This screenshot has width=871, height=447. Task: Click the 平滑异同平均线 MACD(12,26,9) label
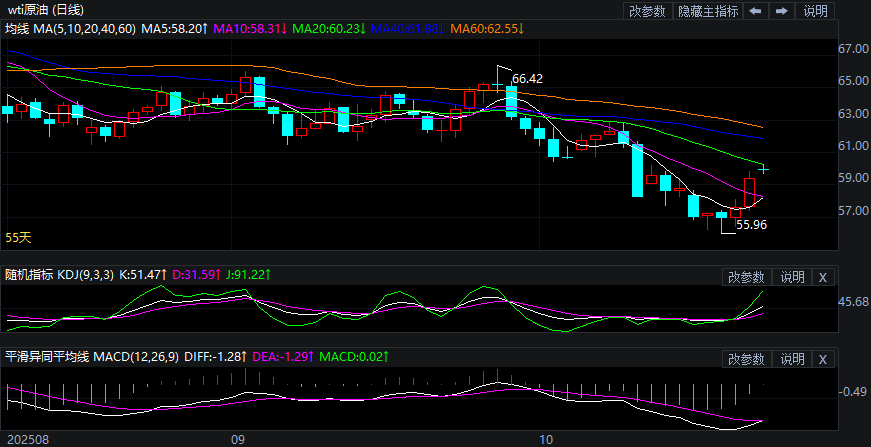(x=91, y=356)
